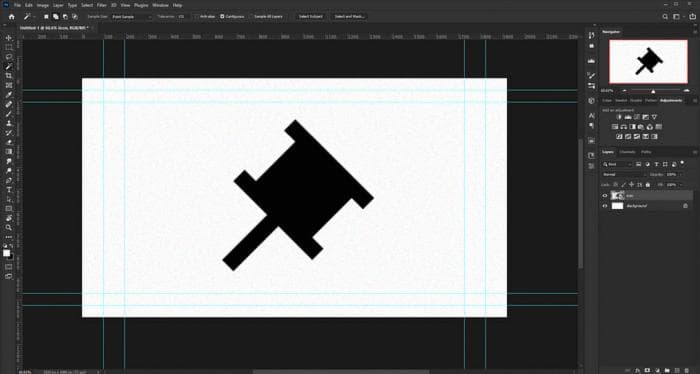This screenshot has height=374, width=700.
Task: Click the Navigator zoom out button
Action: tap(624, 91)
